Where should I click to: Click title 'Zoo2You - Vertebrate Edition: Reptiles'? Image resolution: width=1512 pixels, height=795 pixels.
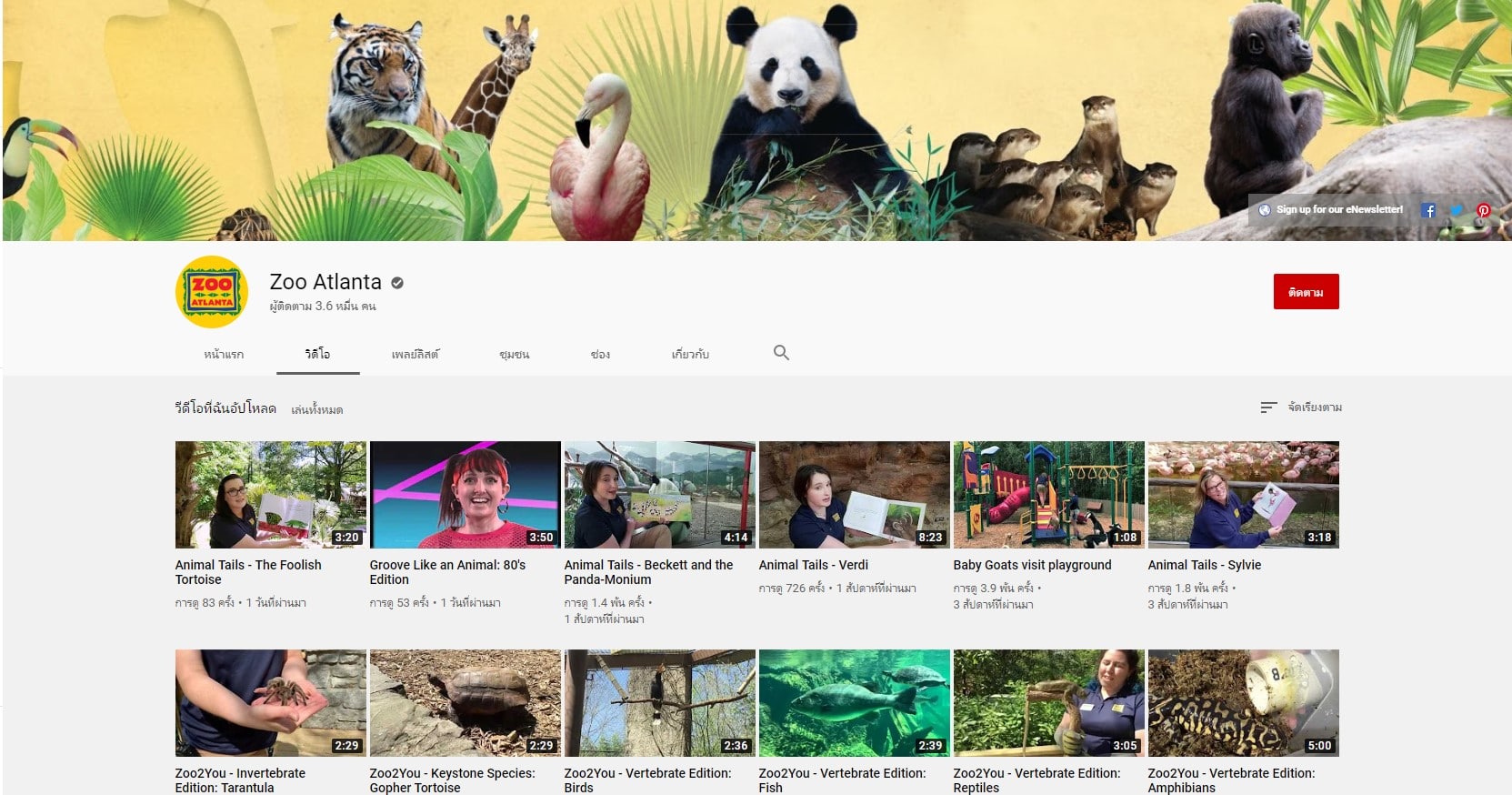tap(1037, 780)
